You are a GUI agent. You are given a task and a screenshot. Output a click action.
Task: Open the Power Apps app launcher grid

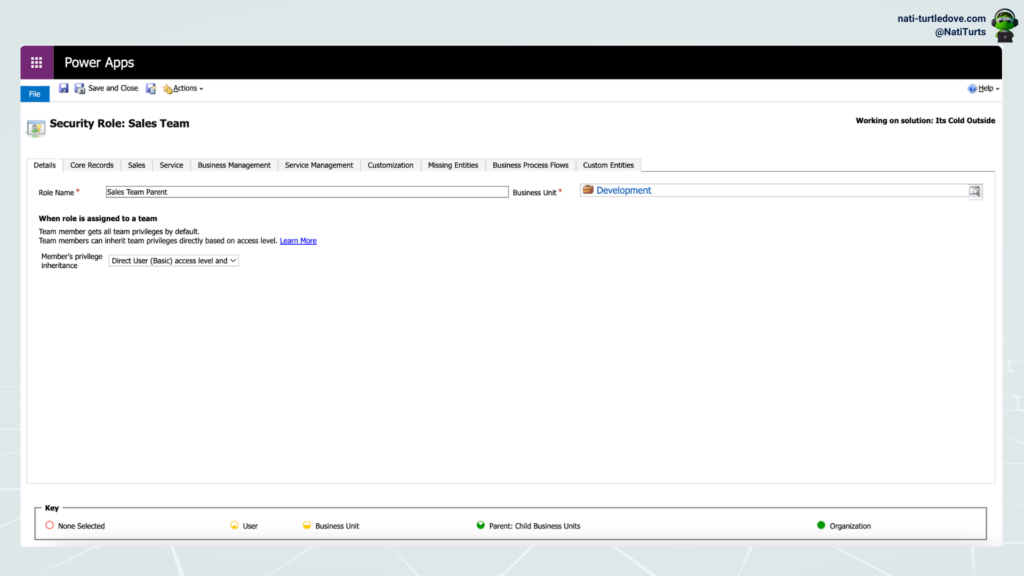pos(37,62)
